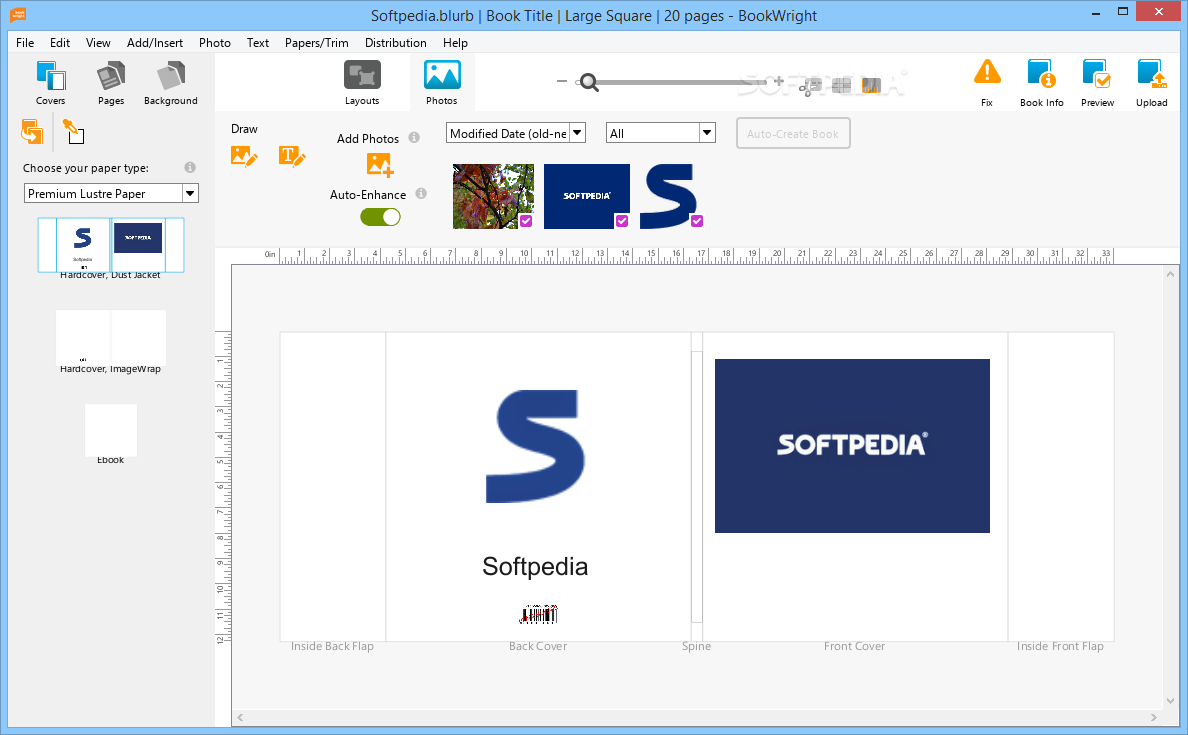This screenshot has width=1188, height=735.
Task: Open the Add/Insert menu
Action: [155, 42]
